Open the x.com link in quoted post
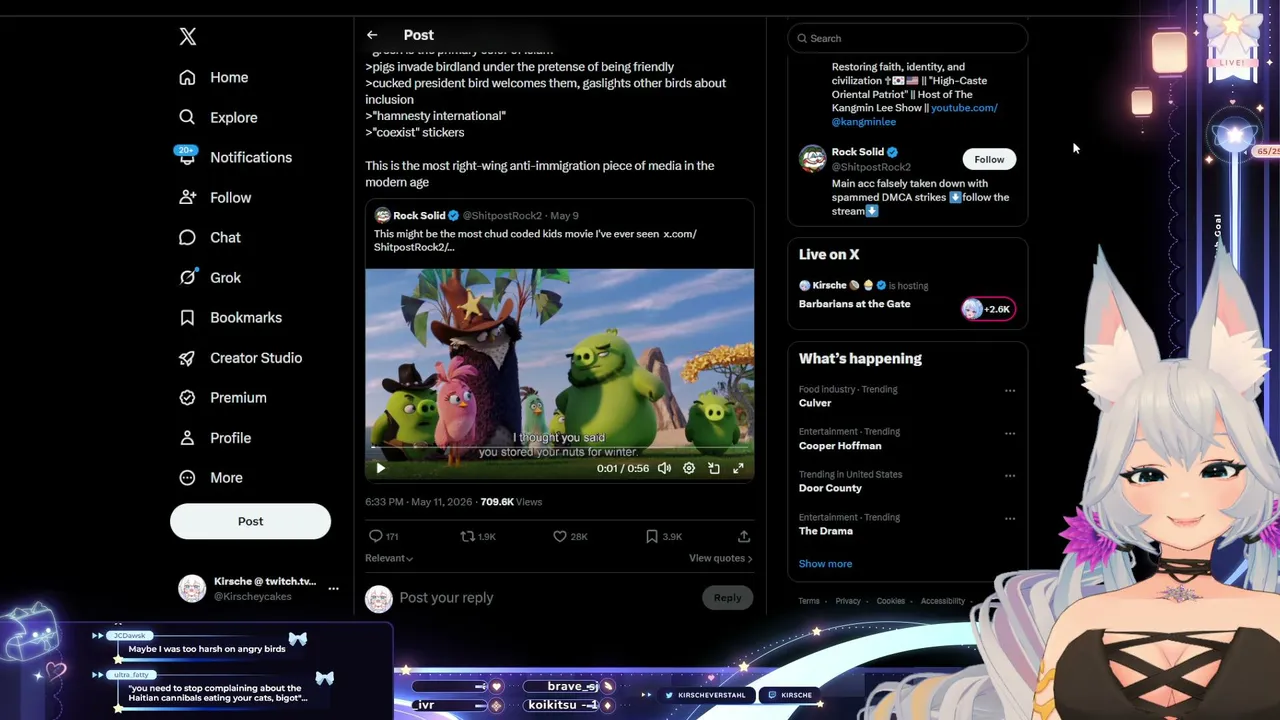Viewport: 1280px width, 720px height. click(x=680, y=234)
